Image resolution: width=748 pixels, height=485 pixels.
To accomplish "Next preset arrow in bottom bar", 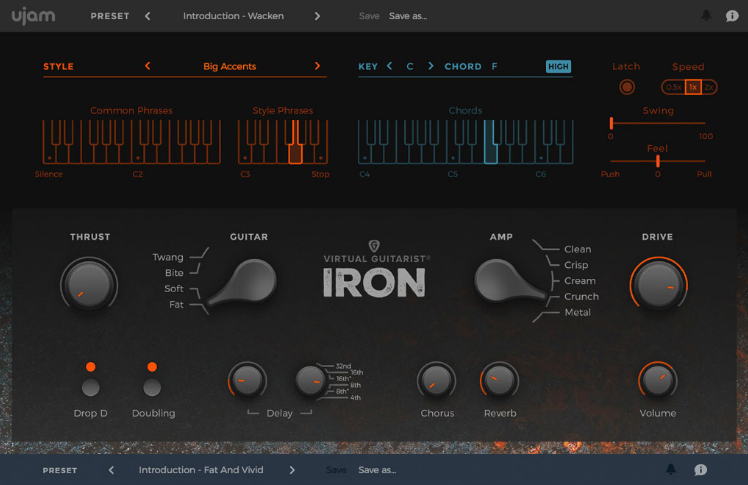I will 292,470.
